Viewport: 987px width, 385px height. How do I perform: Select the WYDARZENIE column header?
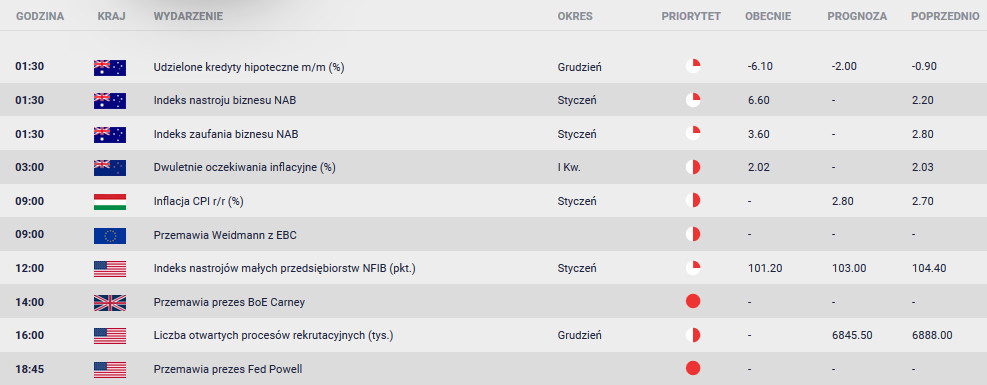[x=188, y=17]
